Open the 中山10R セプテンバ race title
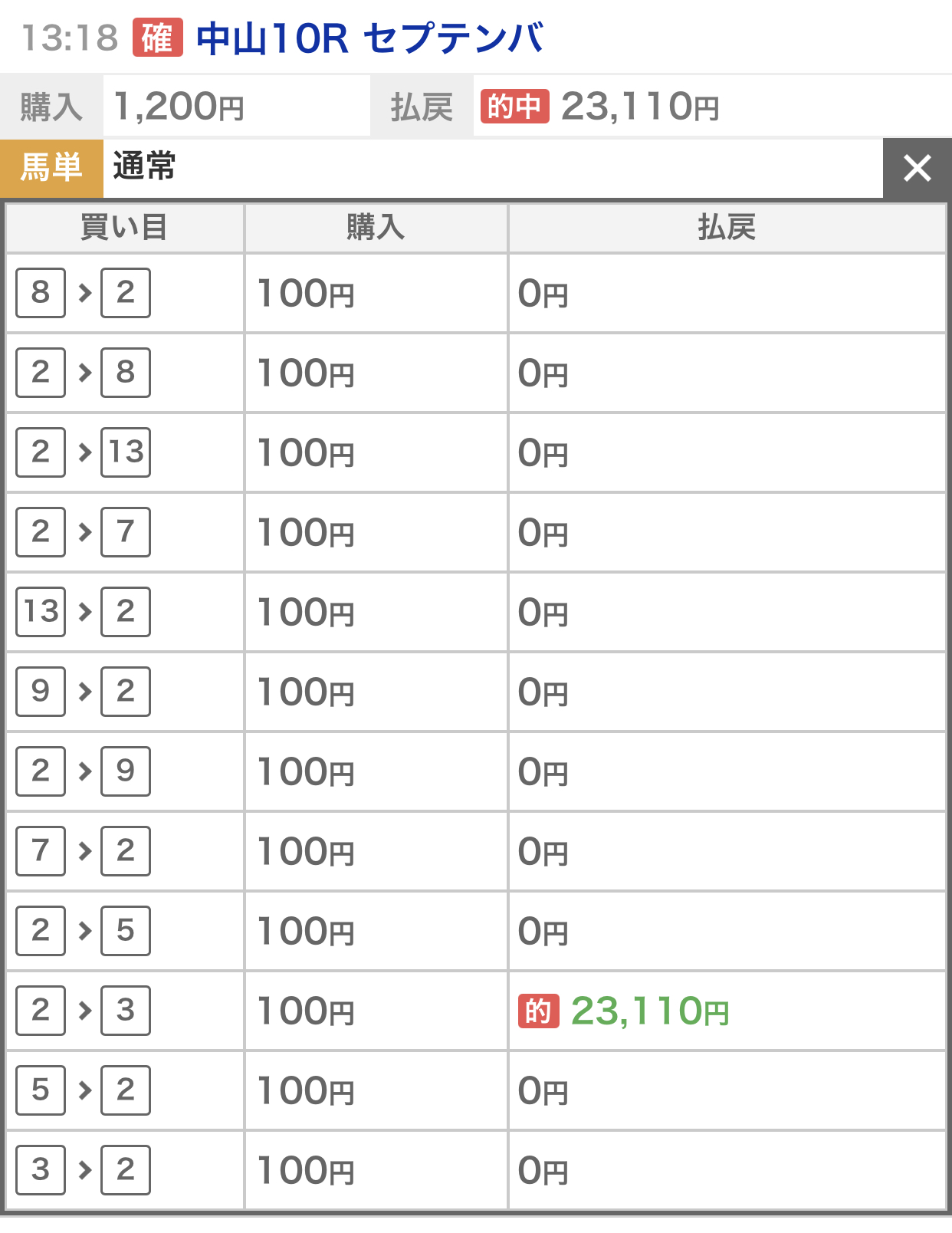The image size is (952, 1233). [369, 38]
